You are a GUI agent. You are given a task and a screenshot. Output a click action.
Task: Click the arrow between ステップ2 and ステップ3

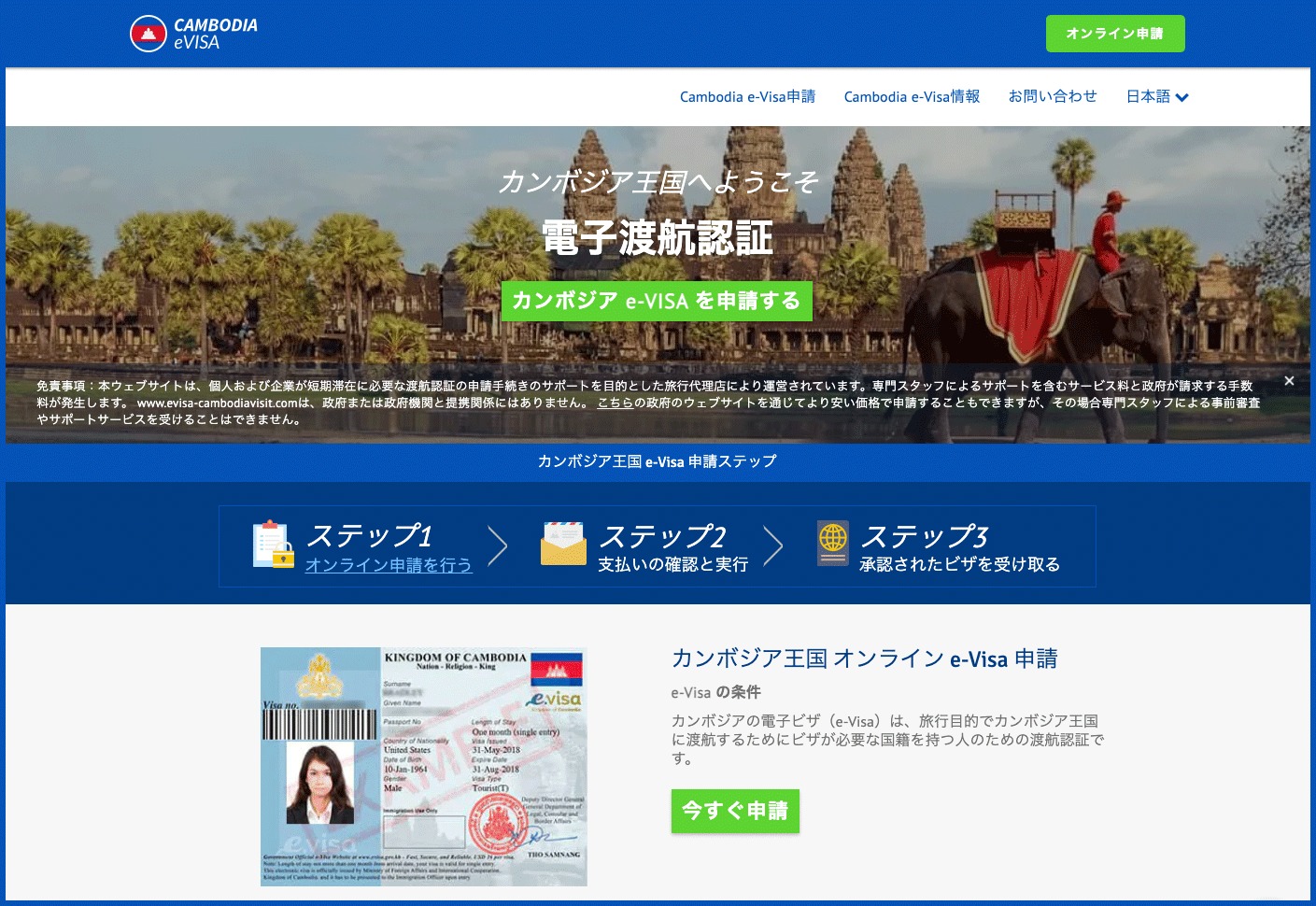point(773,545)
